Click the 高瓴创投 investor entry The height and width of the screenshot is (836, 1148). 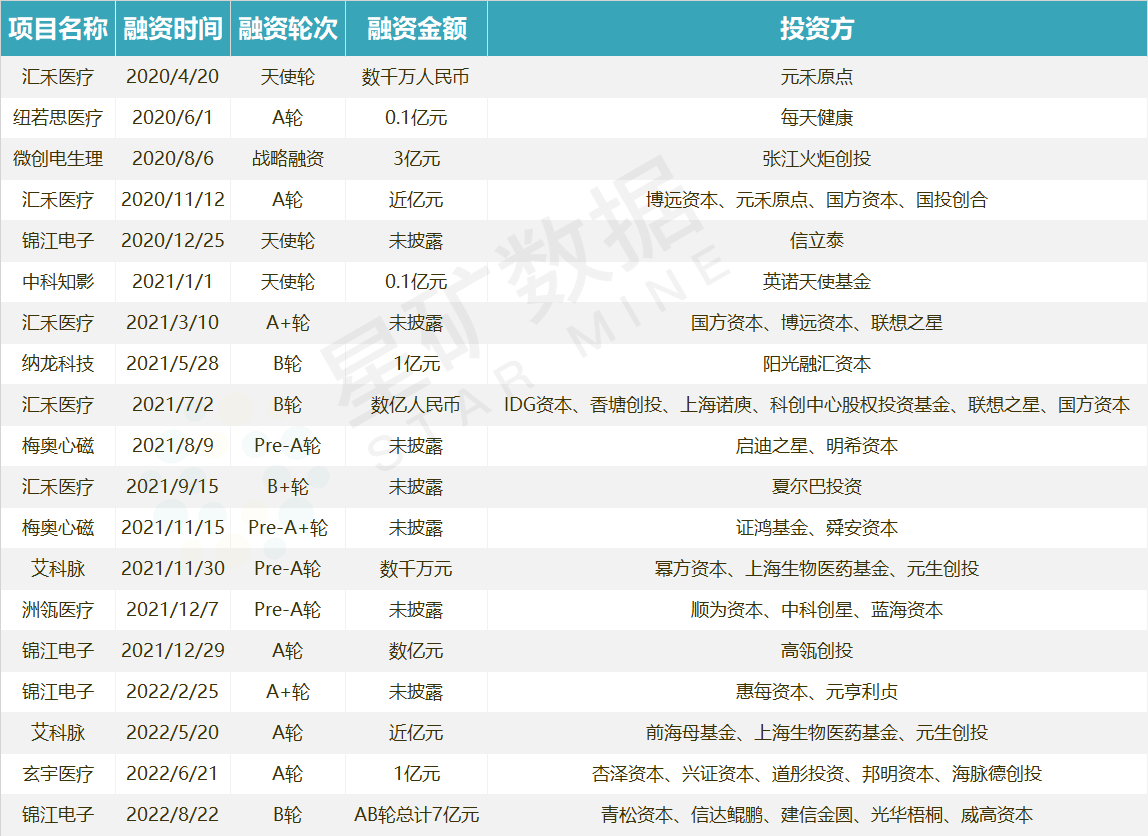816,650
